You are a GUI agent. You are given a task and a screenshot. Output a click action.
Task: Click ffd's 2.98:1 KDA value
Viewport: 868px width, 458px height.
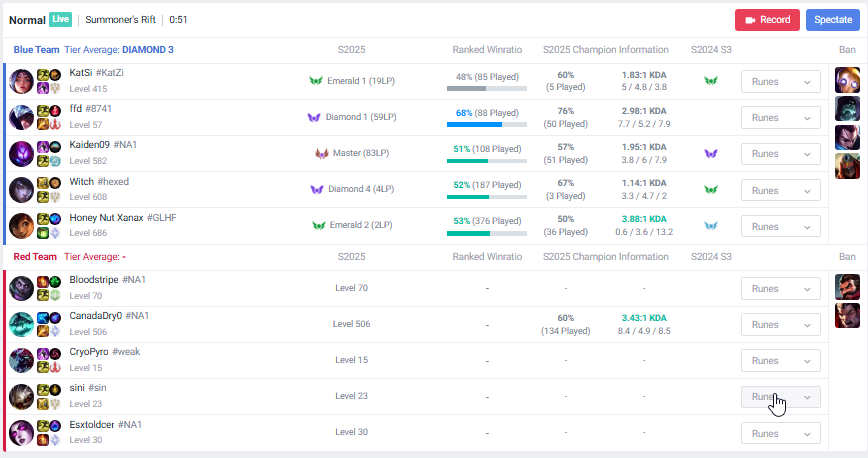(644, 111)
